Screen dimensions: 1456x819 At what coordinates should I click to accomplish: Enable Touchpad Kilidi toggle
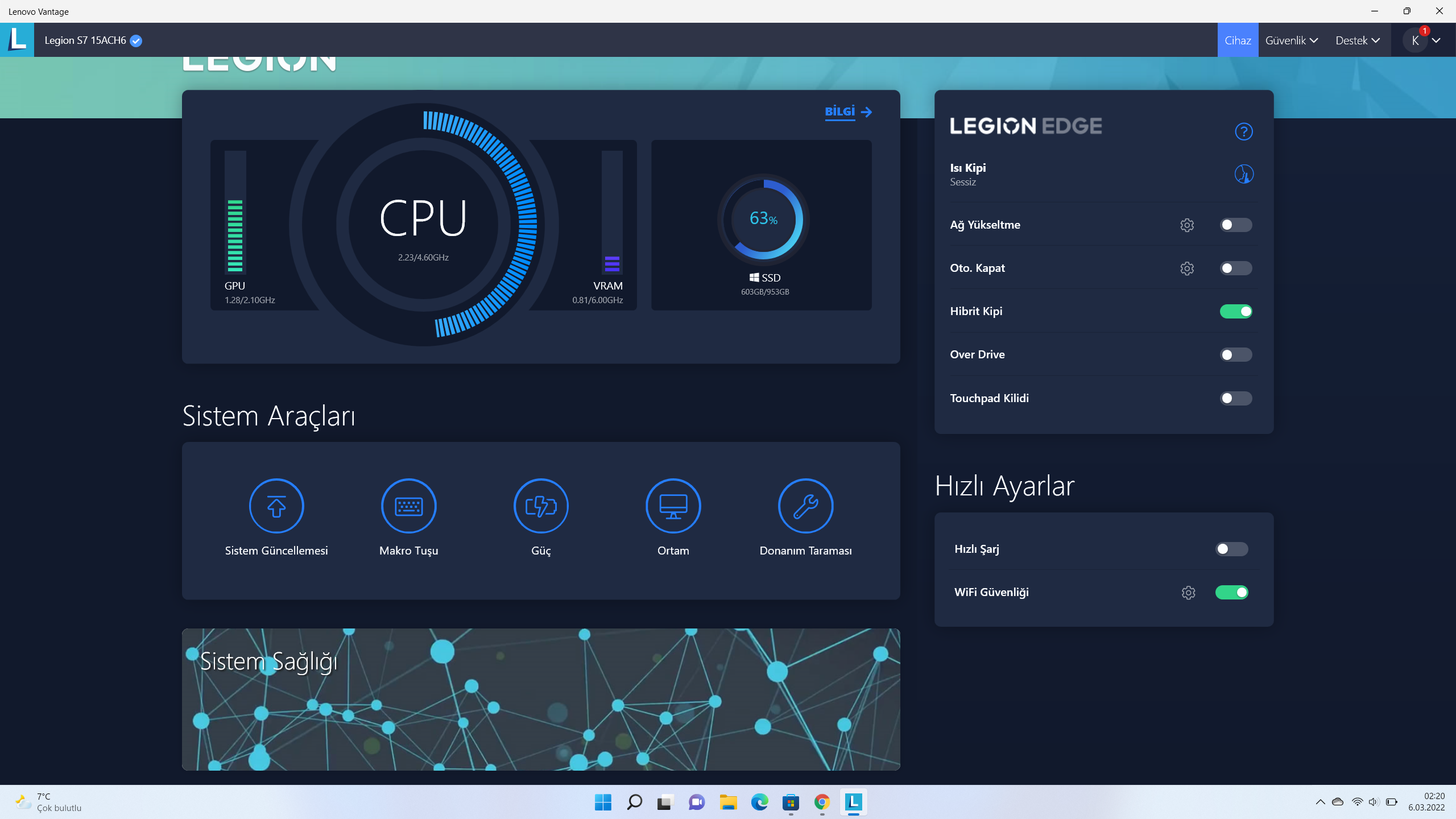coord(1236,398)
